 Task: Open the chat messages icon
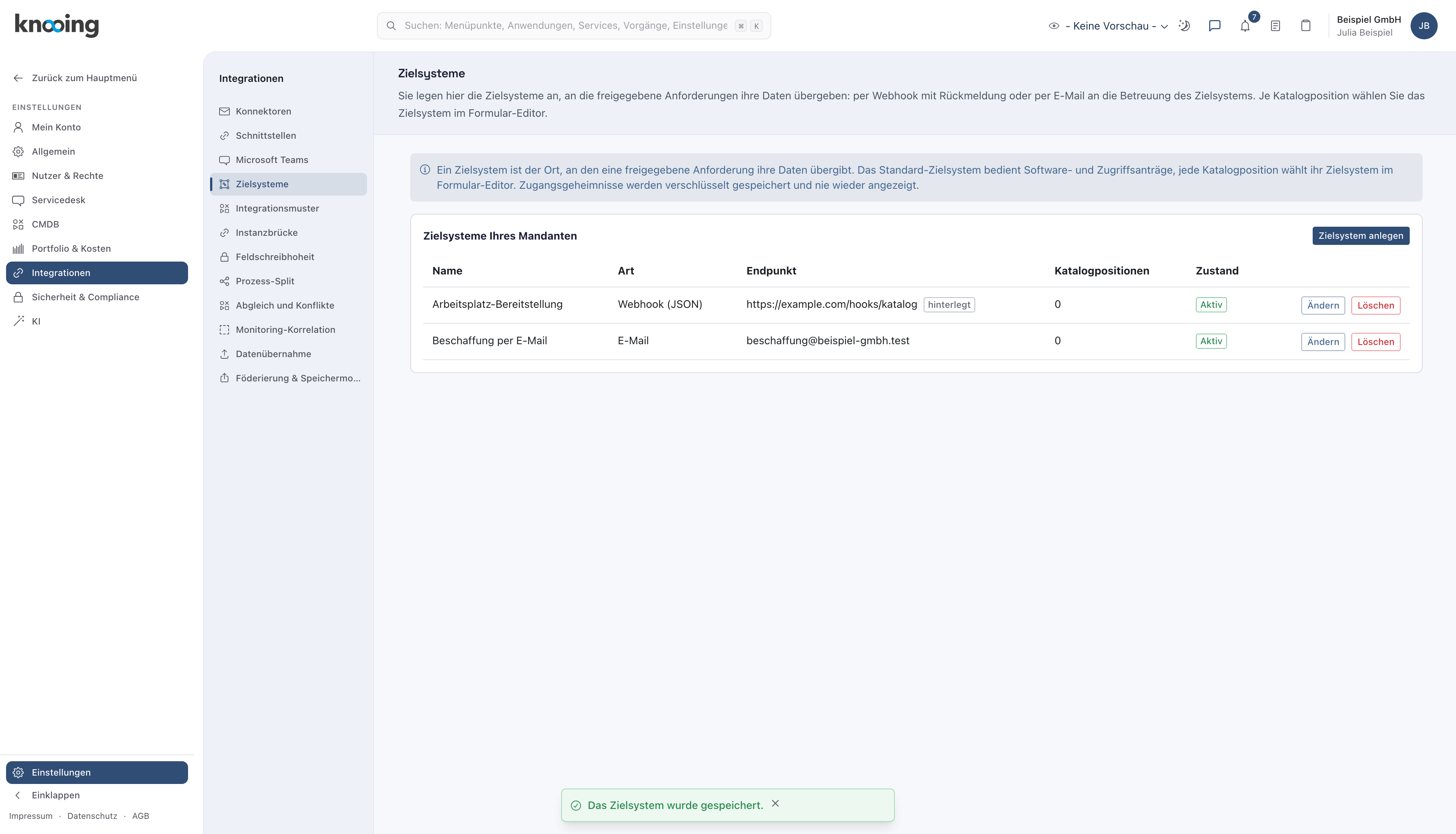point(1214,26)
